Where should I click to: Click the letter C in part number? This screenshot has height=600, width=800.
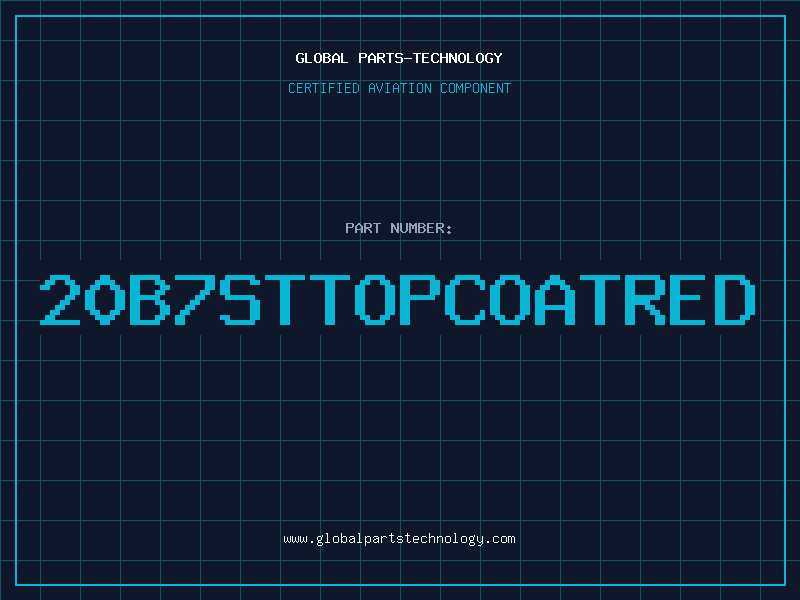point(464,300)
